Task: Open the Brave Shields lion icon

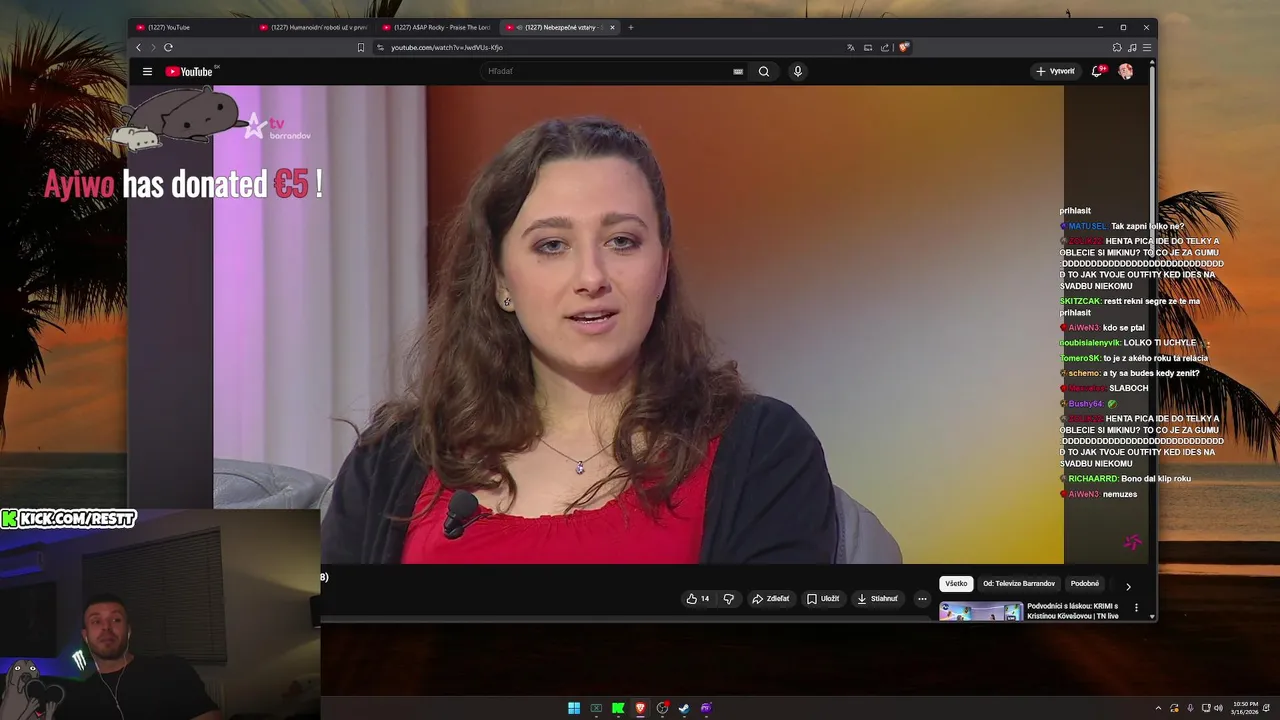Action: pos(903,47)
